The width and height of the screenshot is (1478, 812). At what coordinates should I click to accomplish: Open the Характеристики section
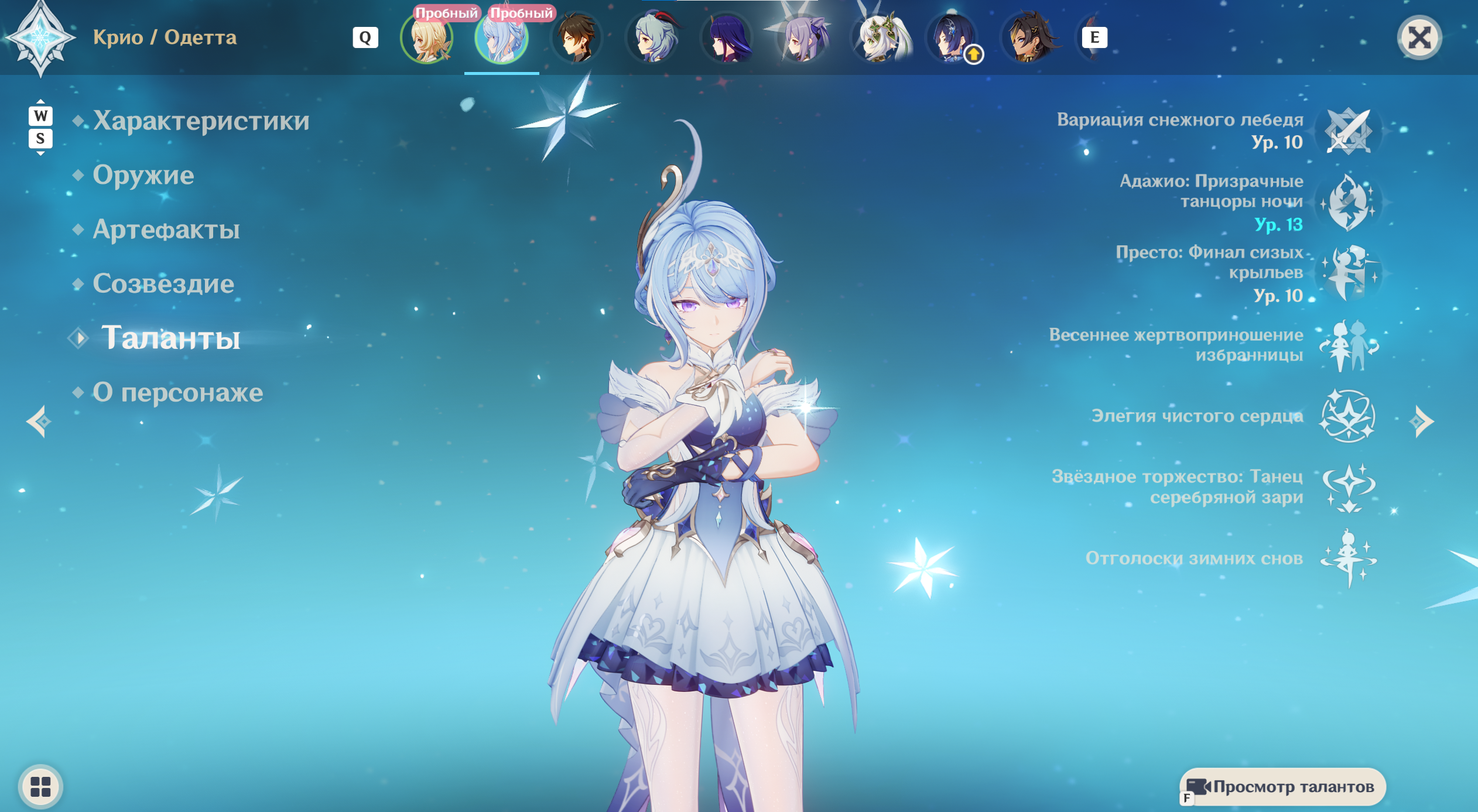[201, 121]
